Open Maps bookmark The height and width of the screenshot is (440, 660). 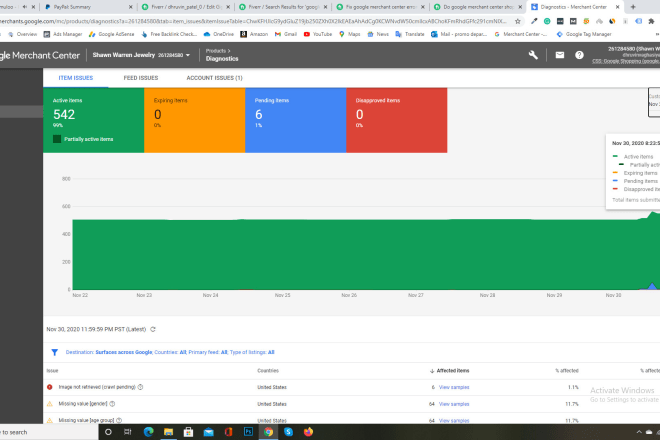[349, 34]
